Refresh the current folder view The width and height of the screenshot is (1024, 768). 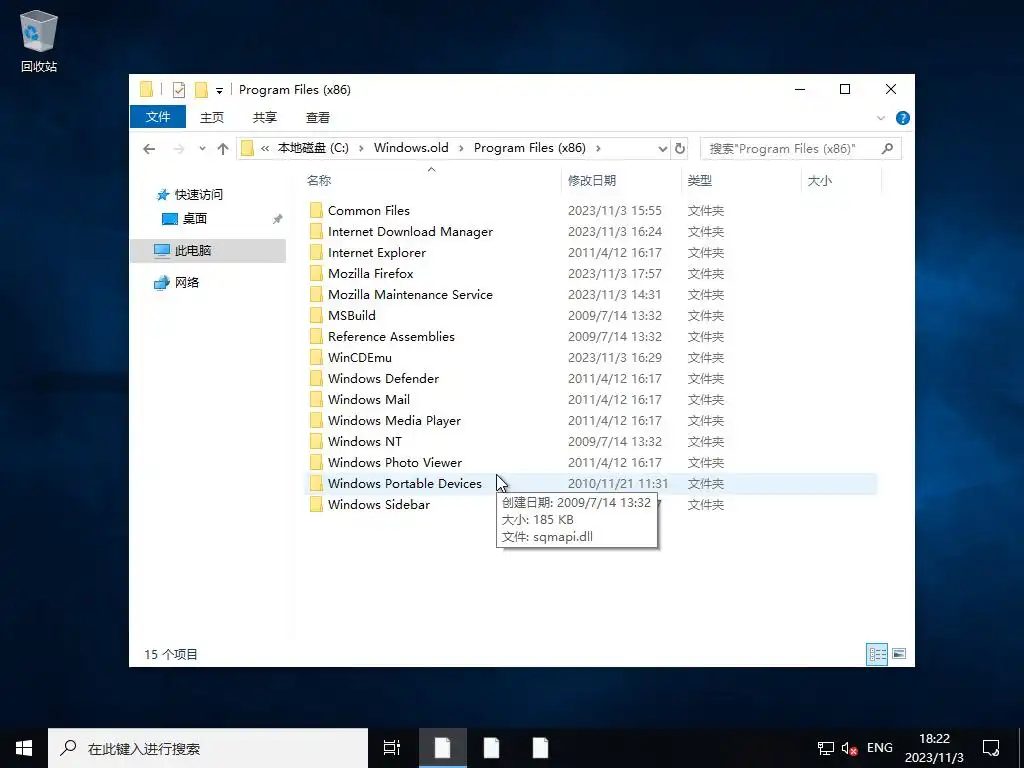pyautogui.click(x=680, y=149)
